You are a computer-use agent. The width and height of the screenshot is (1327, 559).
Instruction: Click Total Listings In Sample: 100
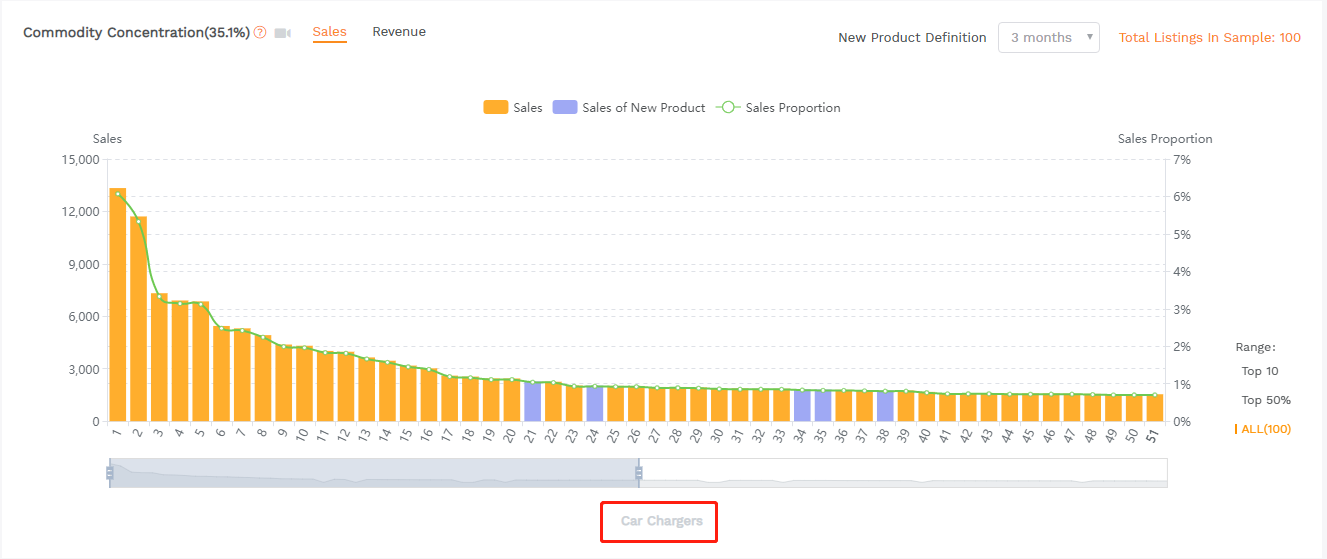point(1209,38)
